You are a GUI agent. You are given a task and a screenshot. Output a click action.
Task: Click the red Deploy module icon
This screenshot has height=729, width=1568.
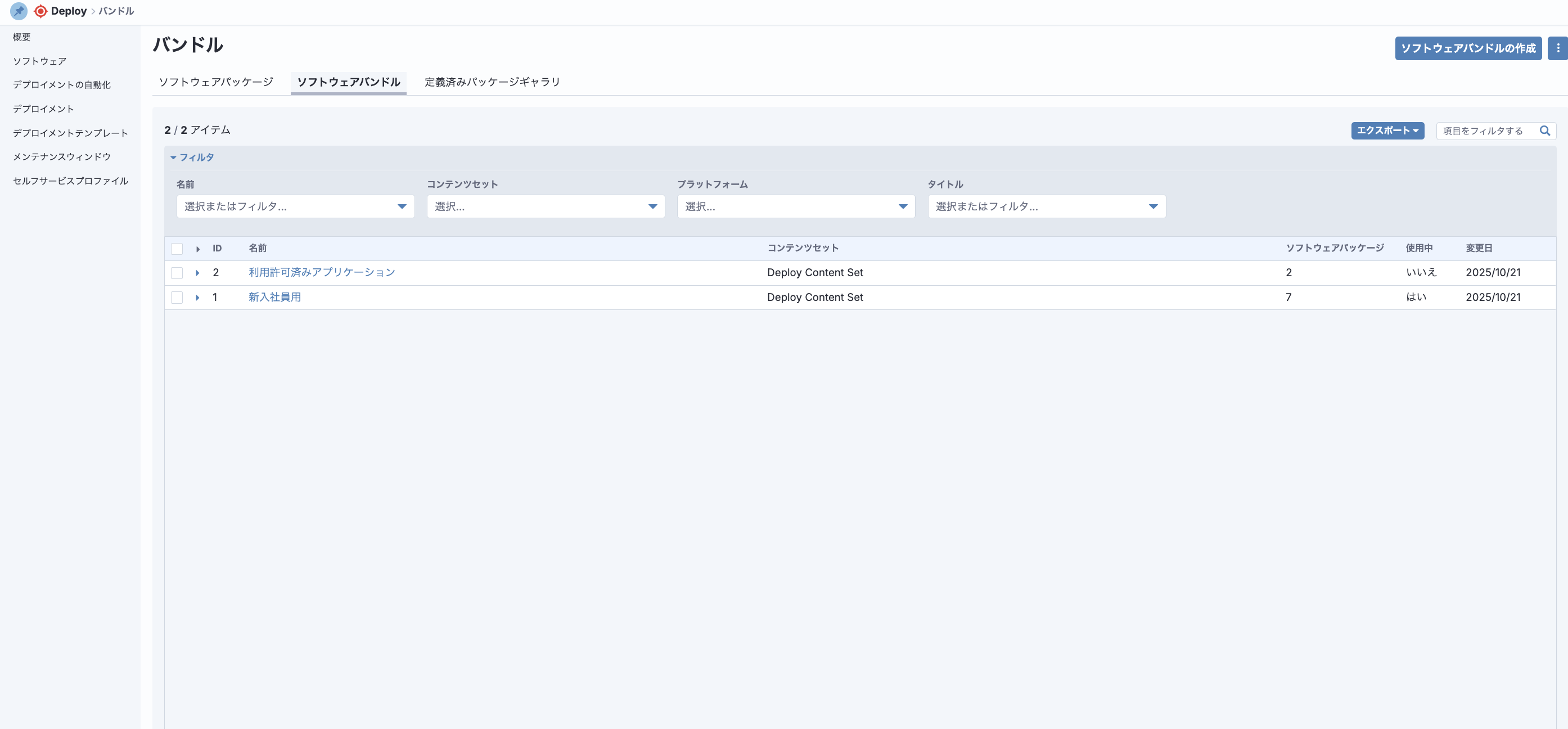point(41,11)
